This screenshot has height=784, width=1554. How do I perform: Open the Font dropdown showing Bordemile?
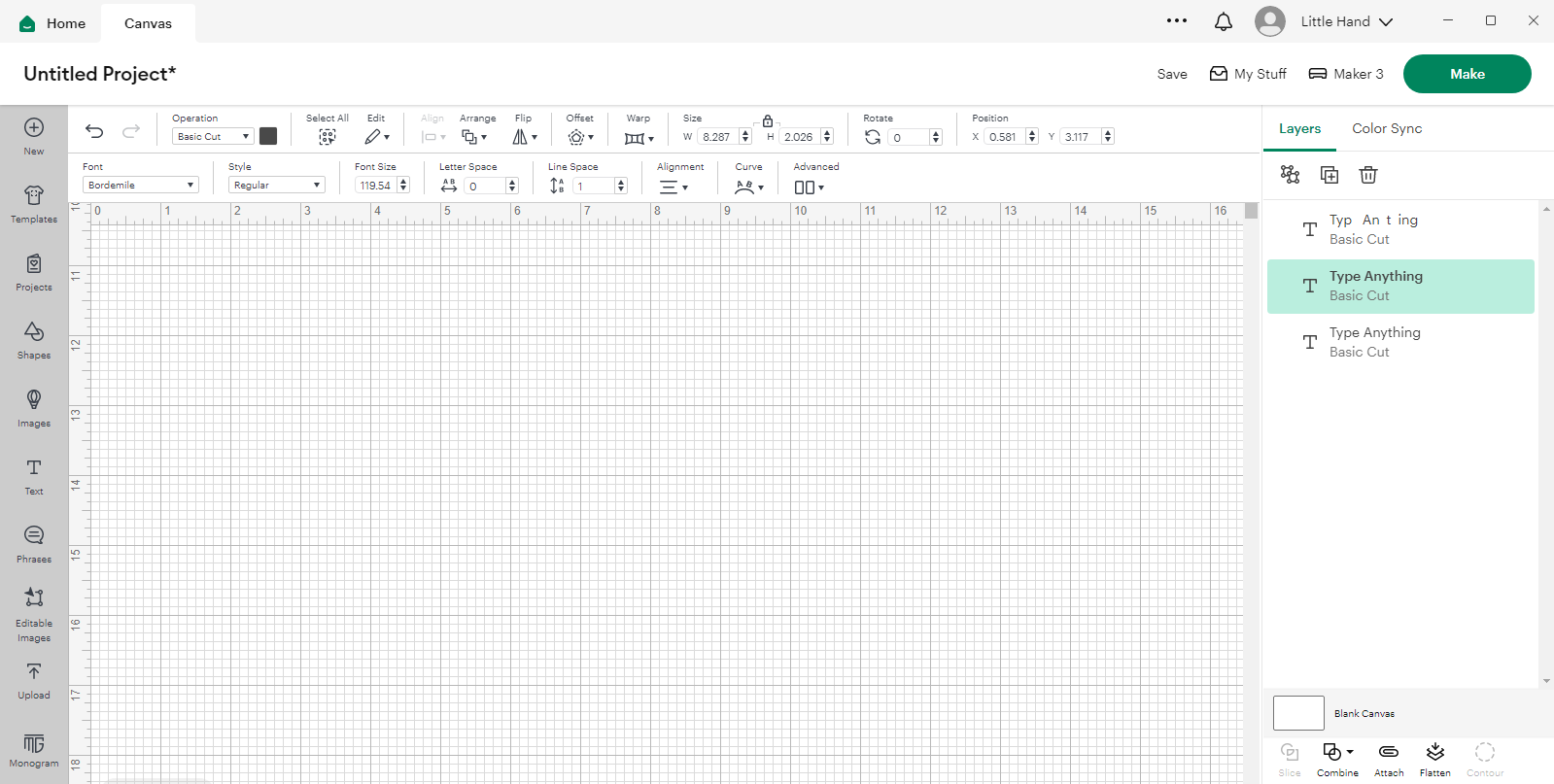[141, 185]
